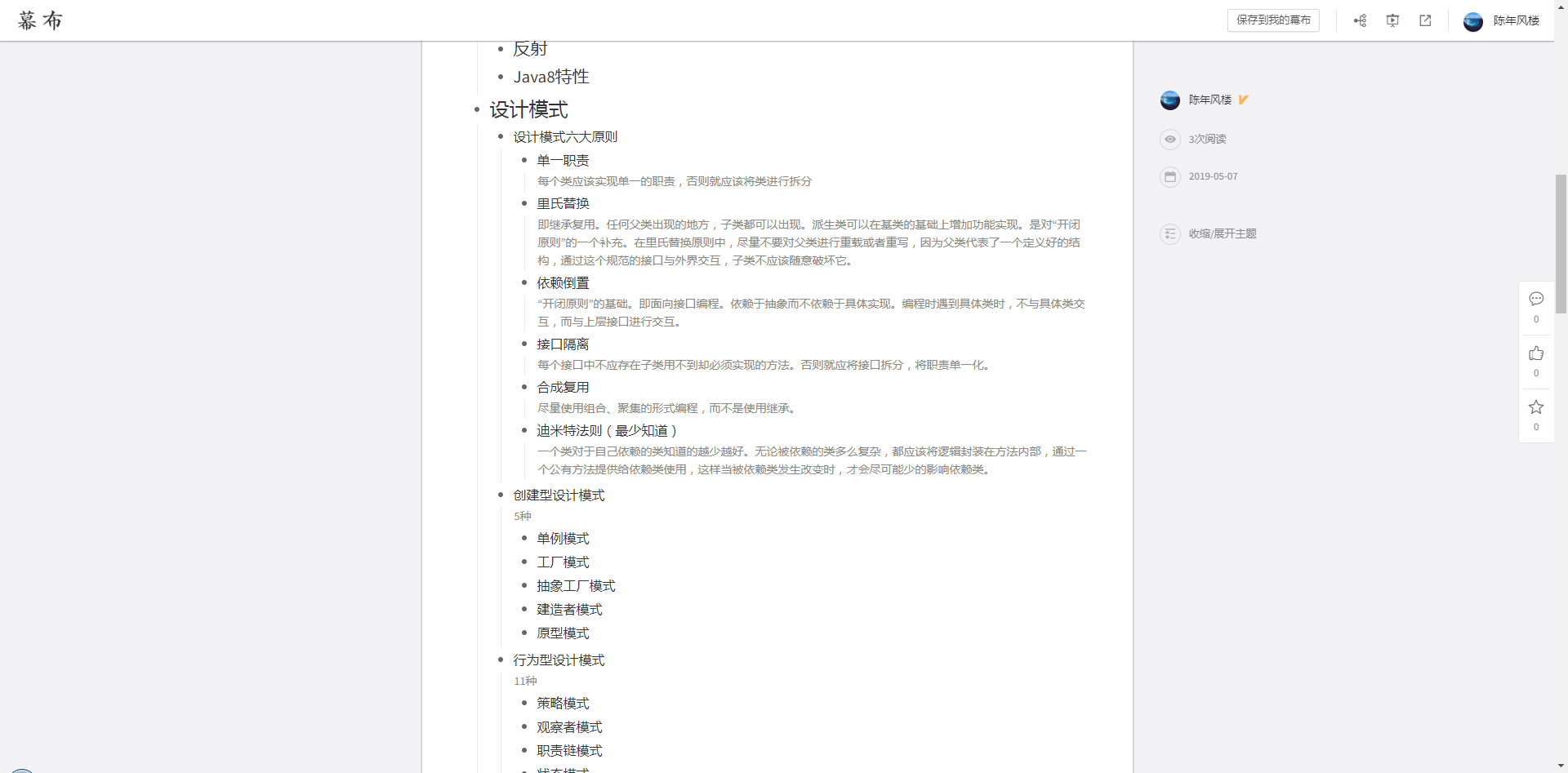Start presentation mode icon
This screenshot has width=1568, height=773.
[x=1392, y=20]
